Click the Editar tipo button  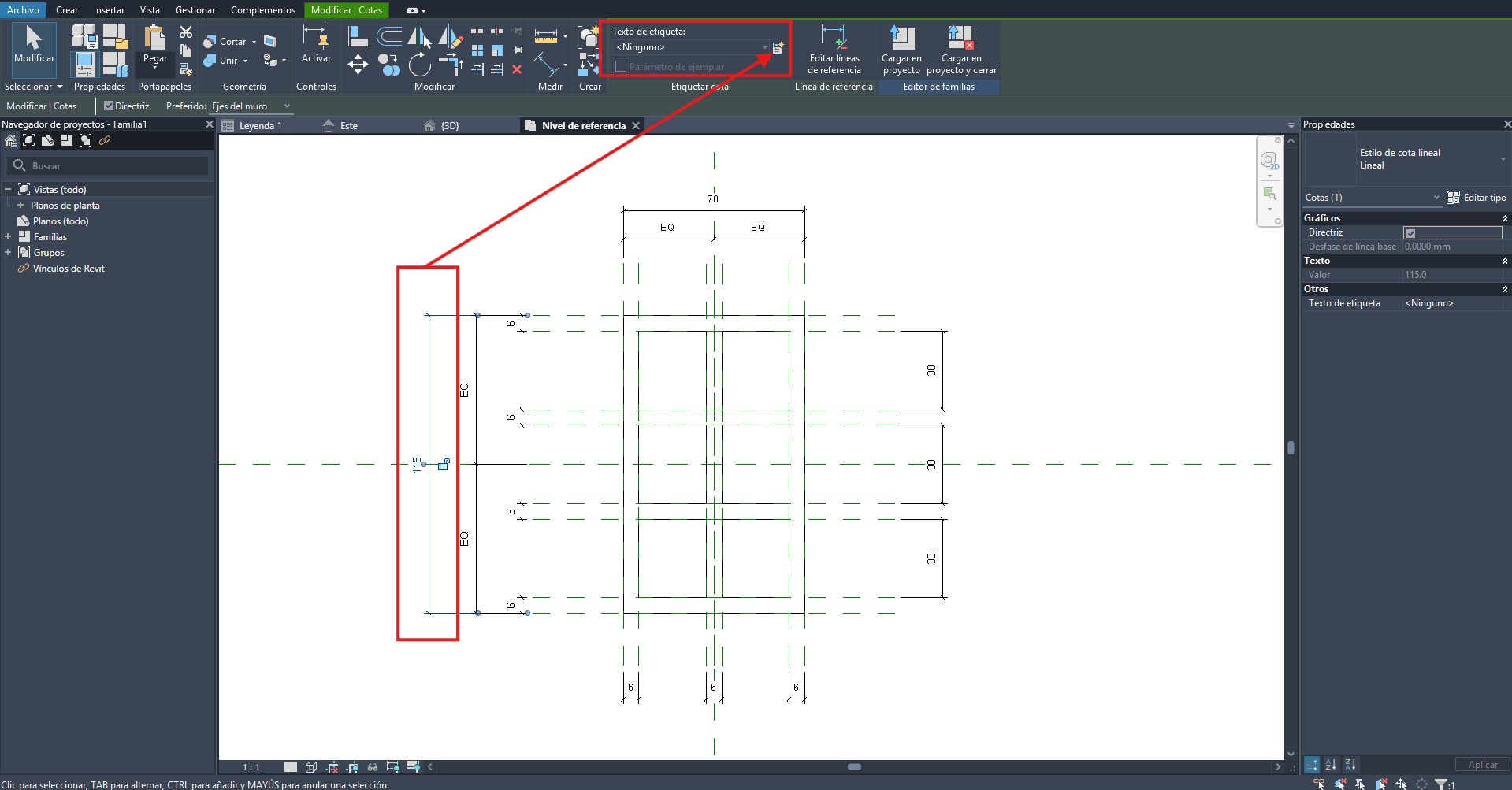[x=1477, y=198]
